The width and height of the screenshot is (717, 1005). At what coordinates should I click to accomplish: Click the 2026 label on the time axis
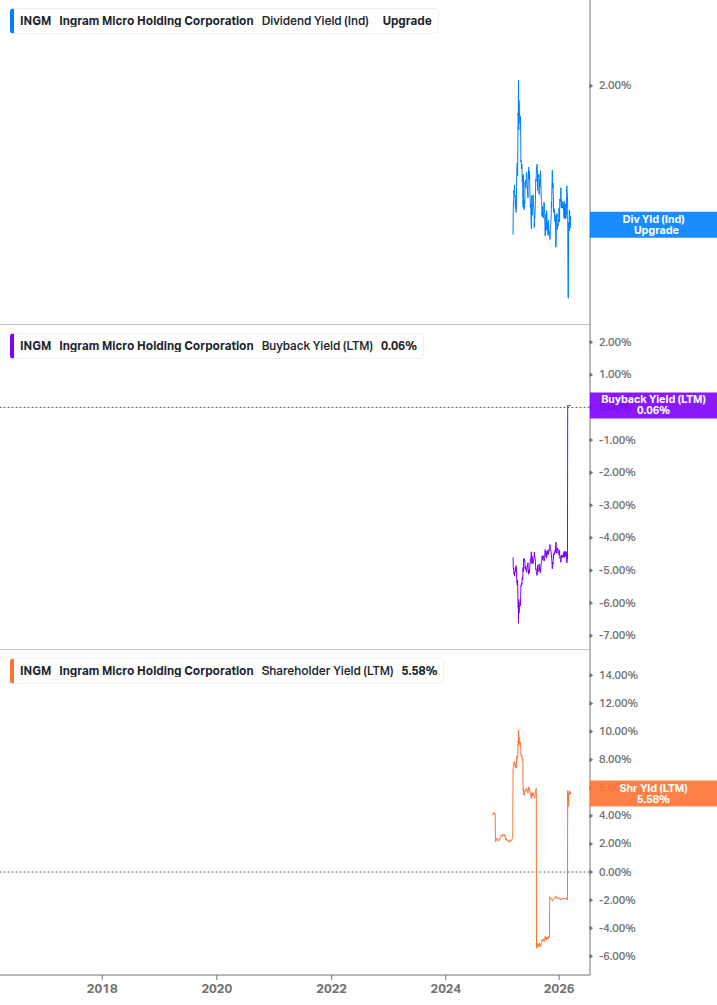pos(561,989)
